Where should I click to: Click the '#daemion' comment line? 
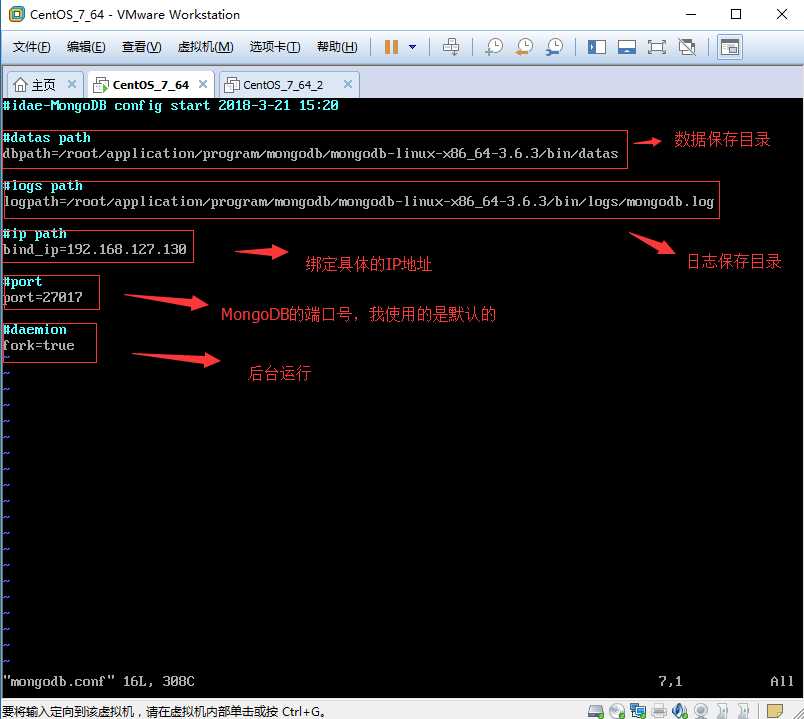click(x=34, y=330)
